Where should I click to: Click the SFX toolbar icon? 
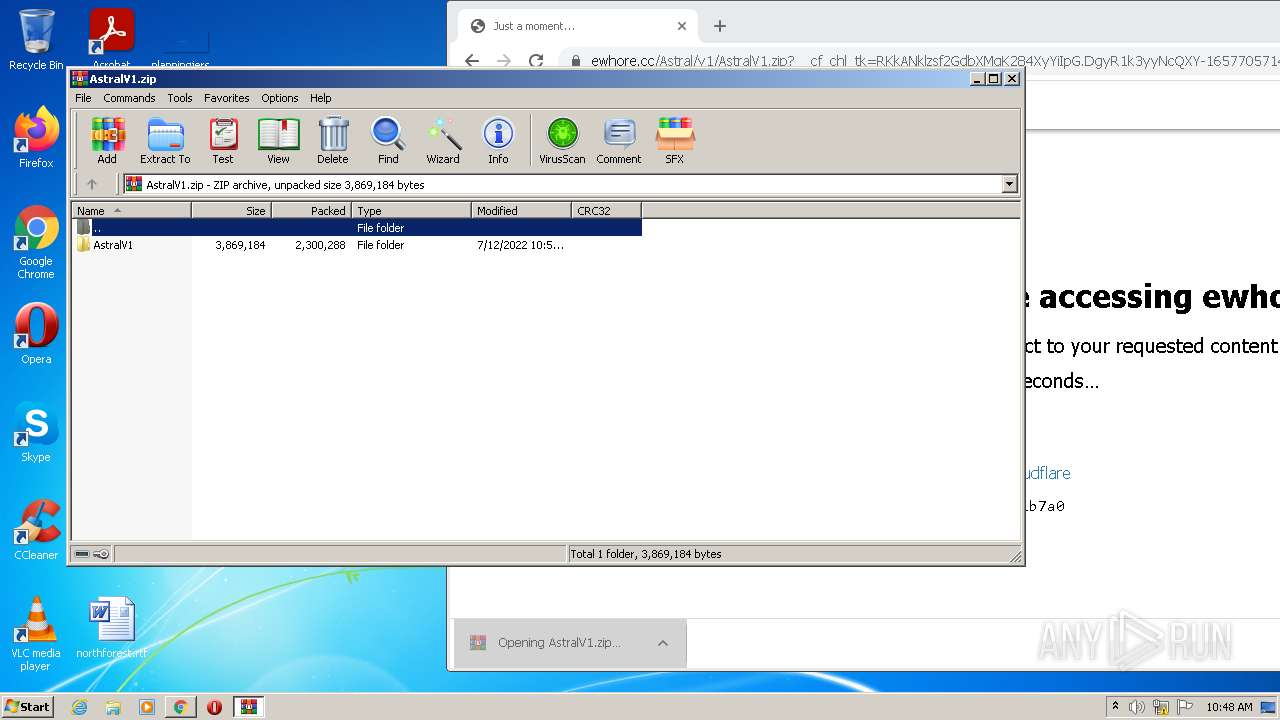[x=675, y=141]
